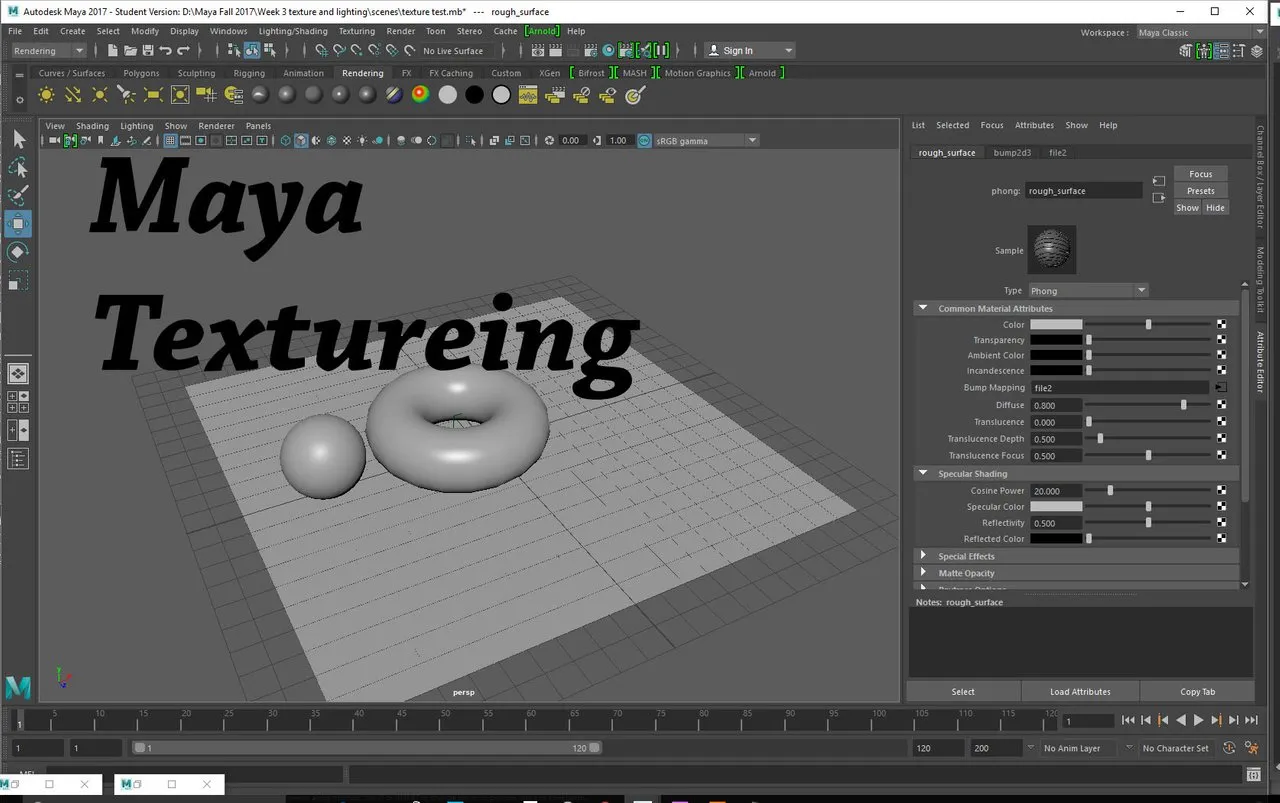This screenshot has height=803, width=1280.
Task: Activate the Lasso select tool
Action: point(18,167)
